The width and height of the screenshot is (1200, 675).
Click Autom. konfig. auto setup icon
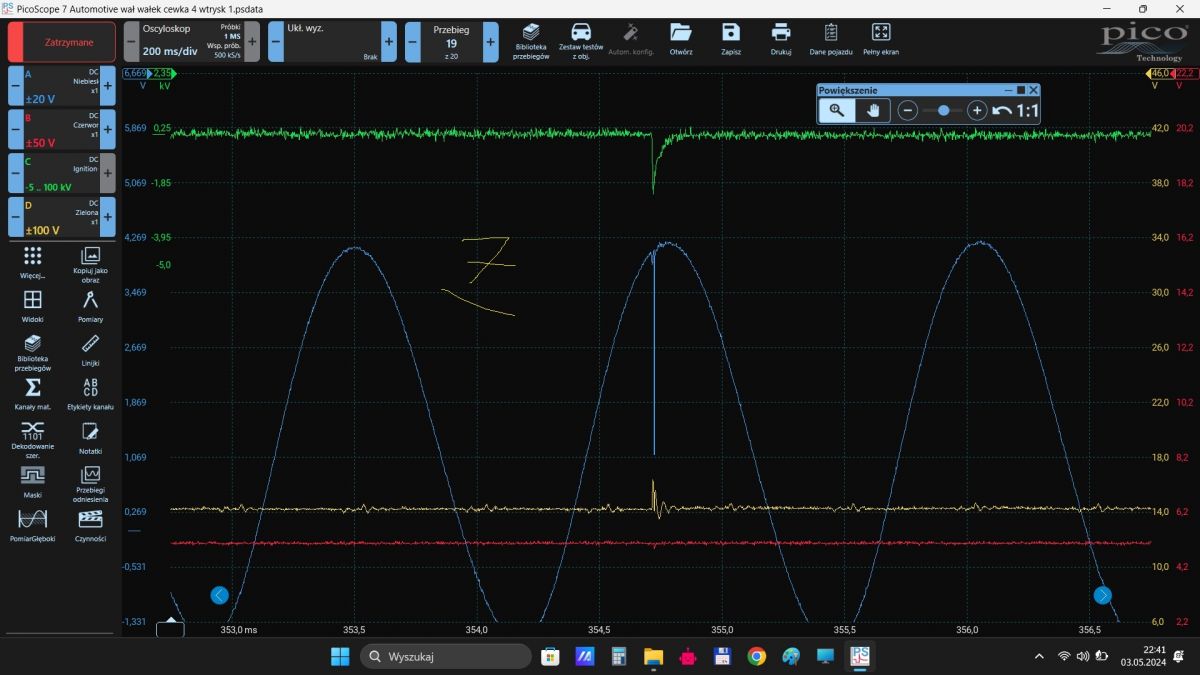tap(631, 39)
